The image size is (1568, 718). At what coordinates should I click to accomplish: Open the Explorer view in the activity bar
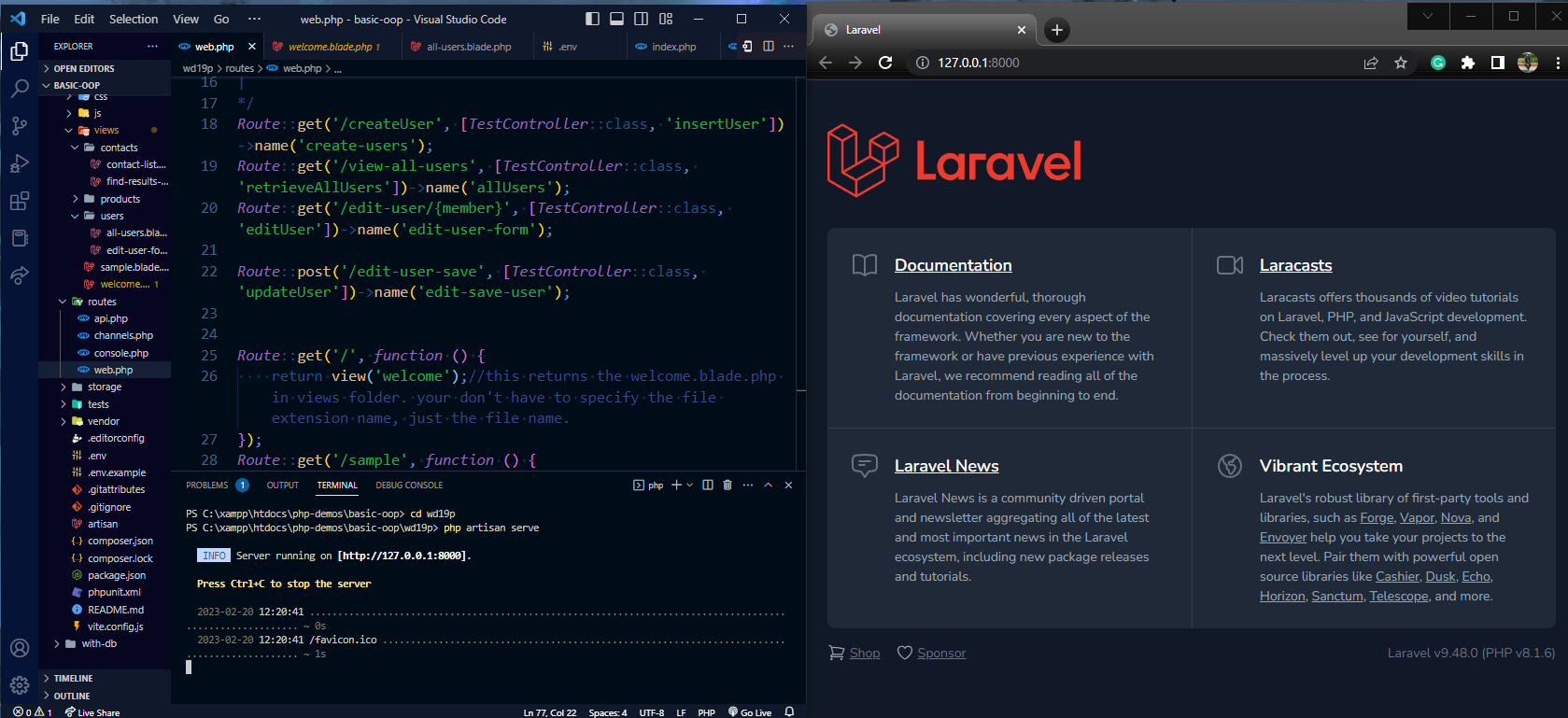point(19,51)
